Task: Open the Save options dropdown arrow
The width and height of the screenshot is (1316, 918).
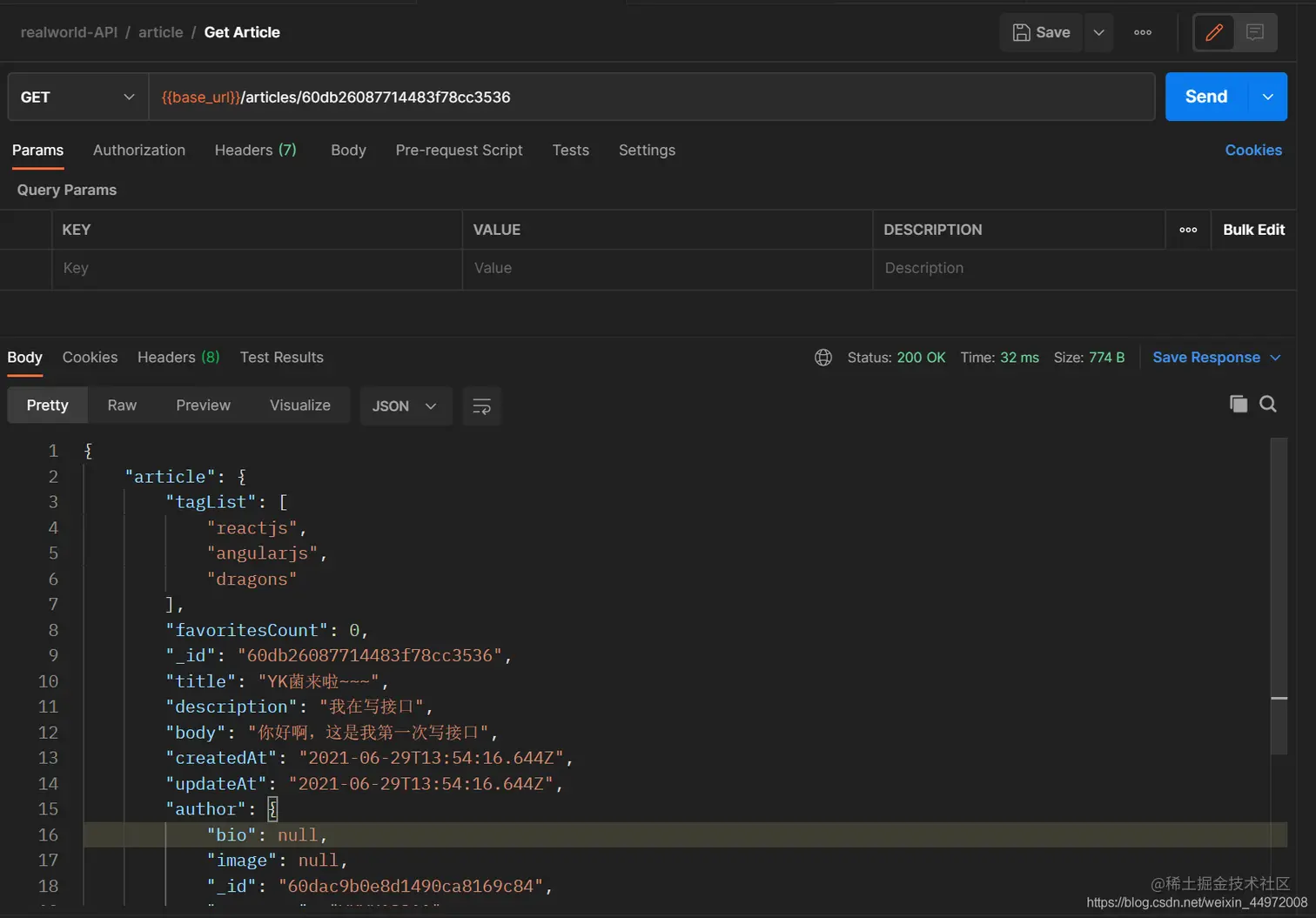Action: tap(1098, 32)
